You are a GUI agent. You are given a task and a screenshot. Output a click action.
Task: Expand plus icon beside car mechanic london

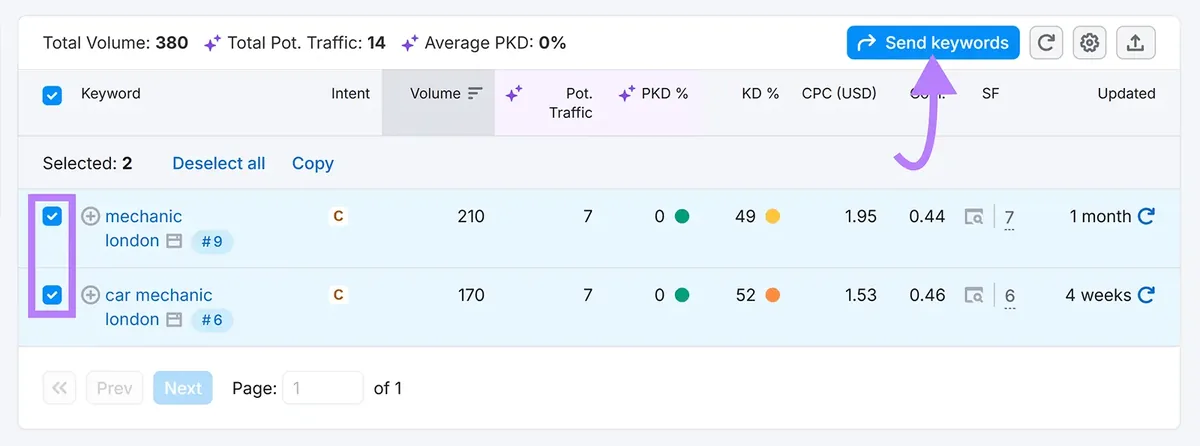point(90,295)
